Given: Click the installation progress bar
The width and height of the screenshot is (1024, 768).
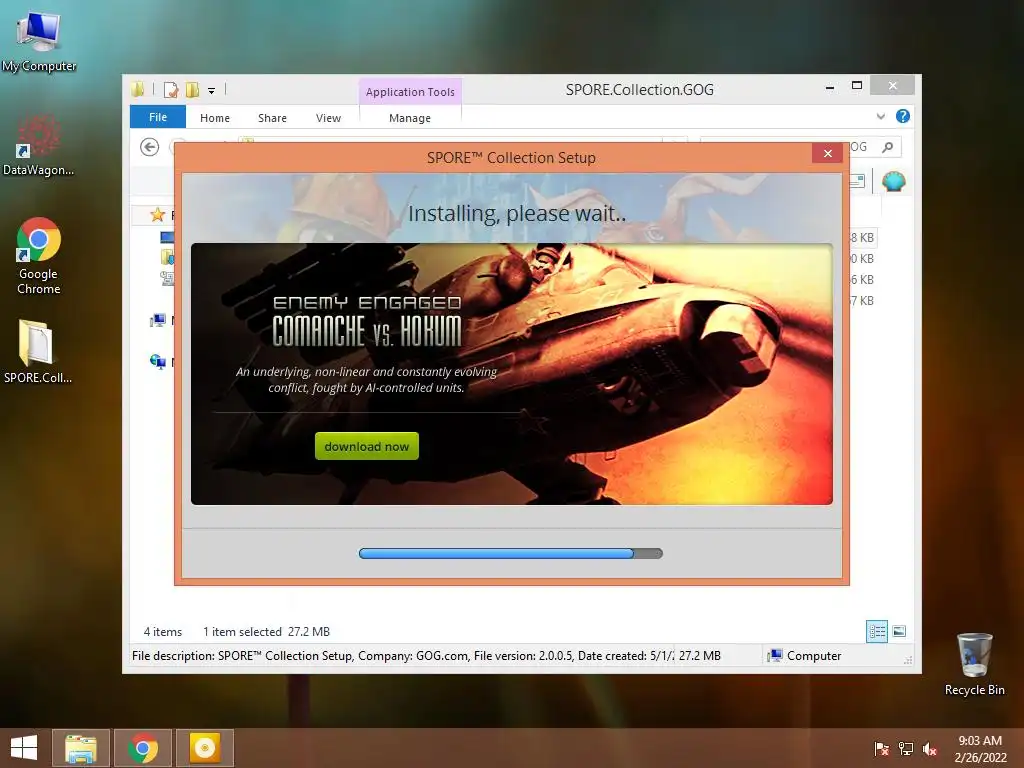Looking at the screenshot, I should pos(511,553).
